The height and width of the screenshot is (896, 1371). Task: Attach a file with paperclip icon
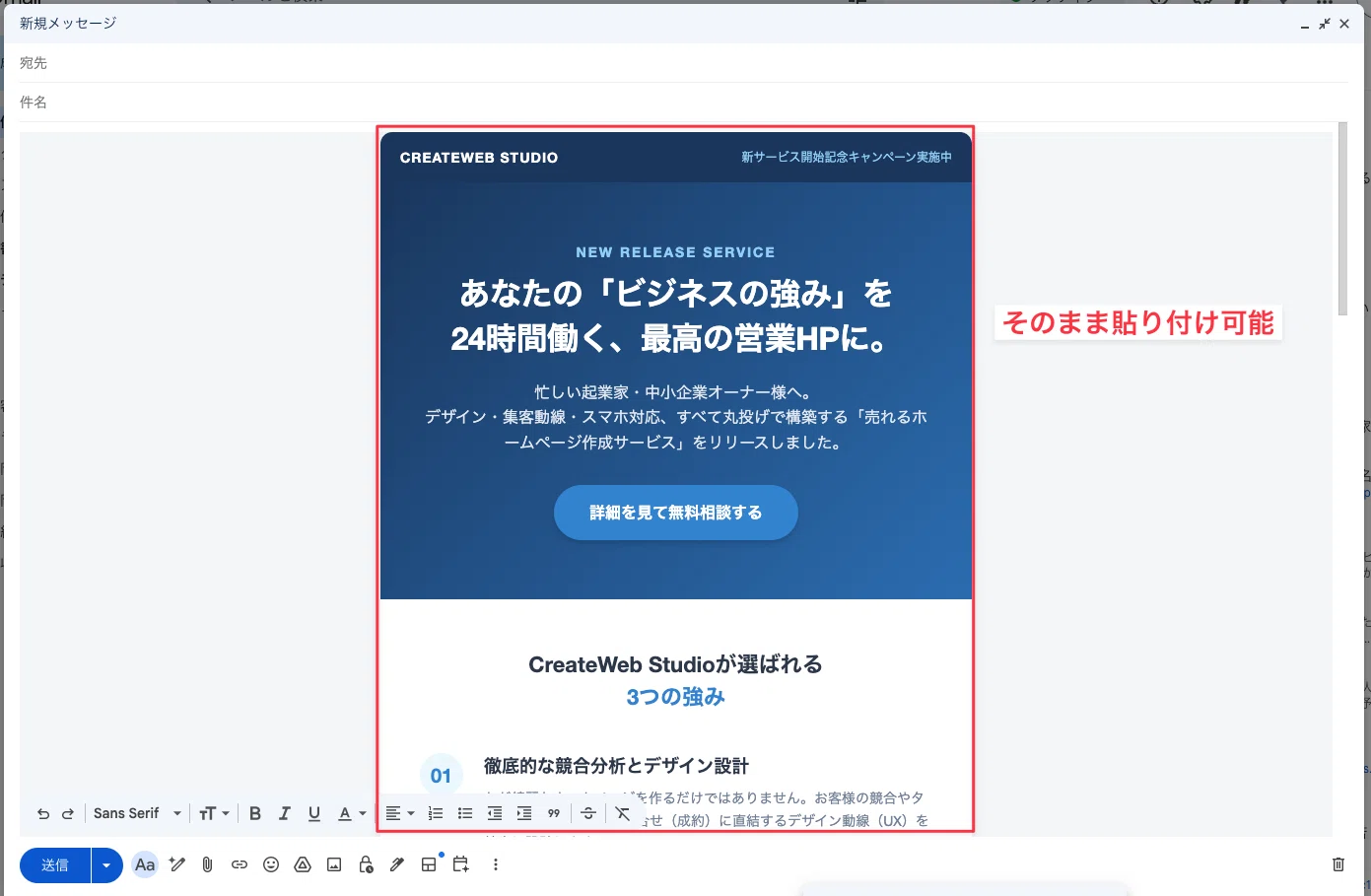[x=207, y=864]
